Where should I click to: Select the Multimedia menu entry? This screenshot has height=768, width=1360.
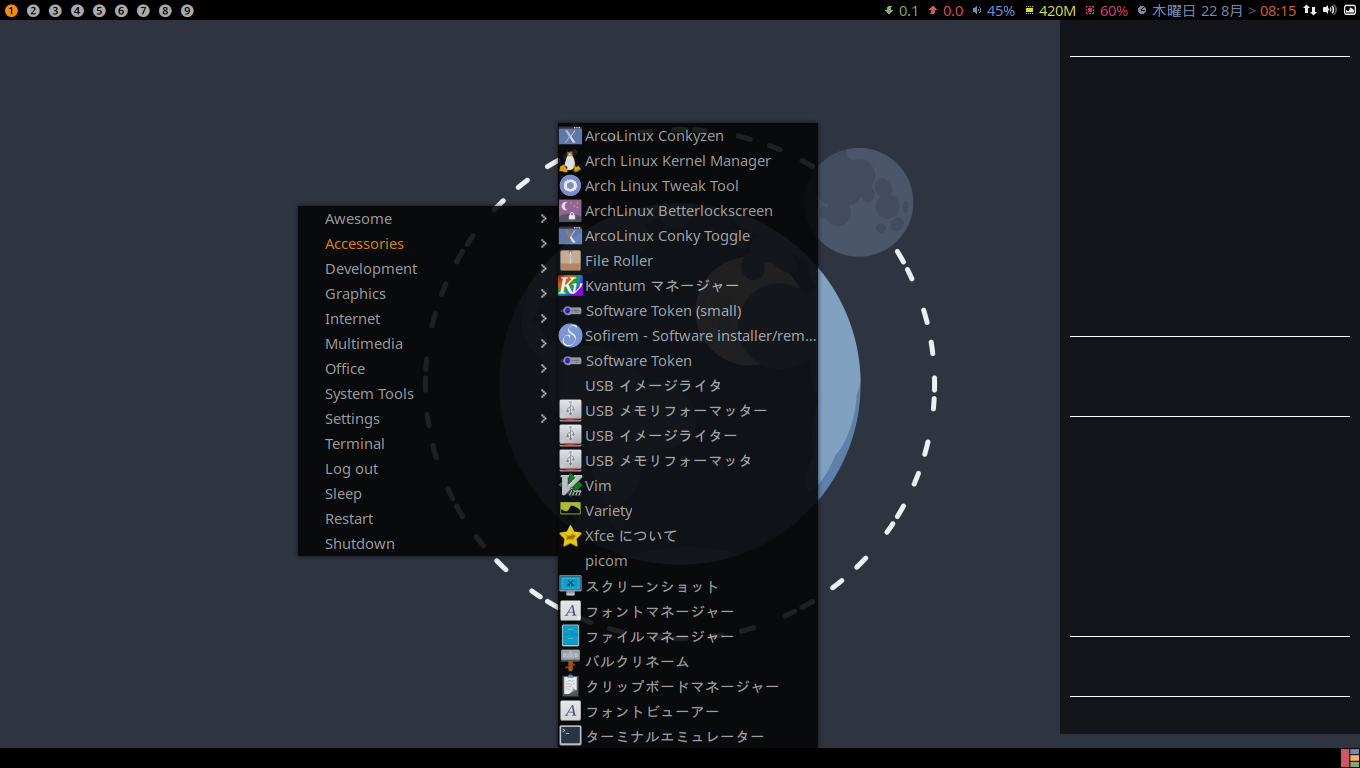[363, 344]
